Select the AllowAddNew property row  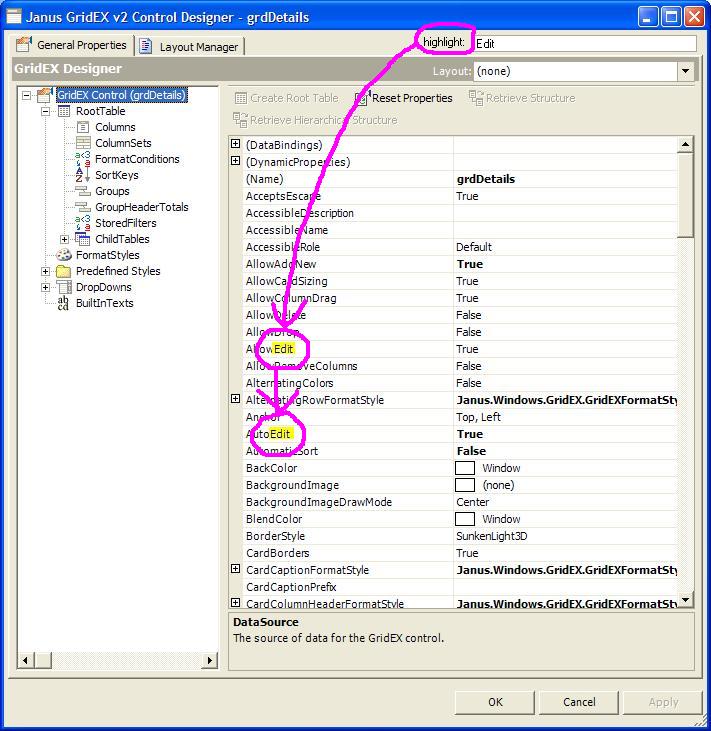click(460, 264)
